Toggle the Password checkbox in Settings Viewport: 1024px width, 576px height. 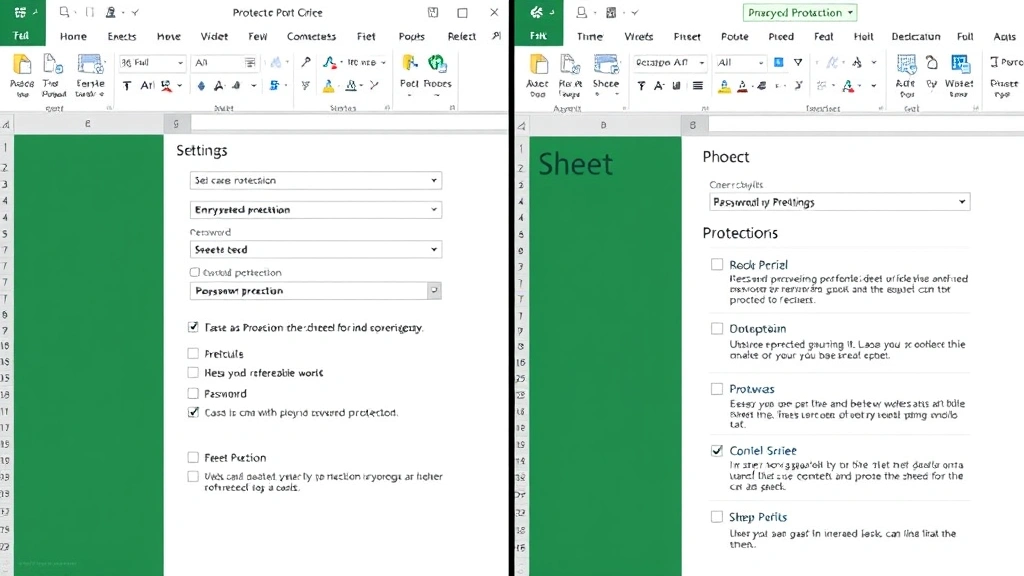tap(192, 391)
